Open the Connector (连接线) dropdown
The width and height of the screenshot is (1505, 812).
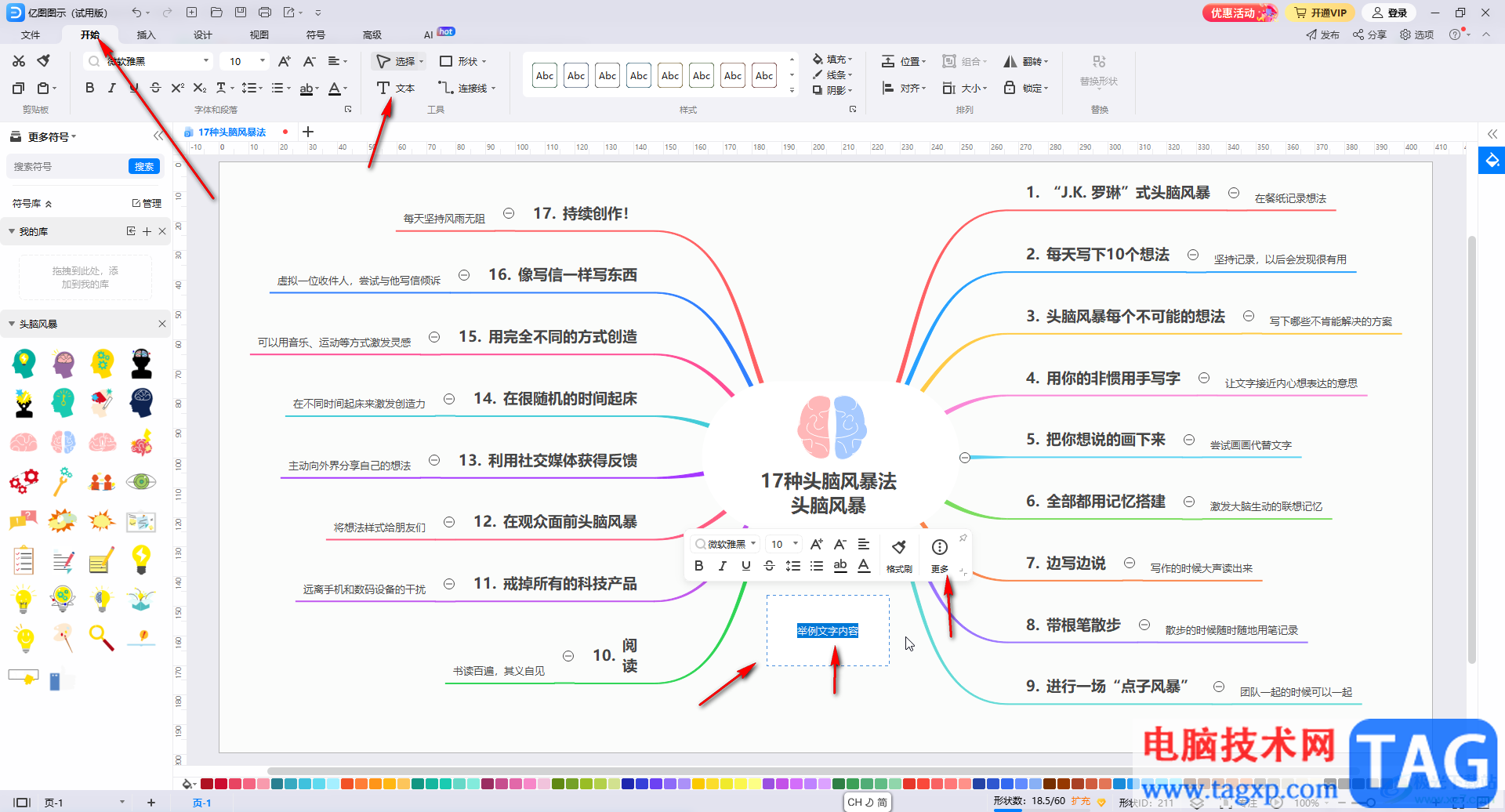pos(467,88)
